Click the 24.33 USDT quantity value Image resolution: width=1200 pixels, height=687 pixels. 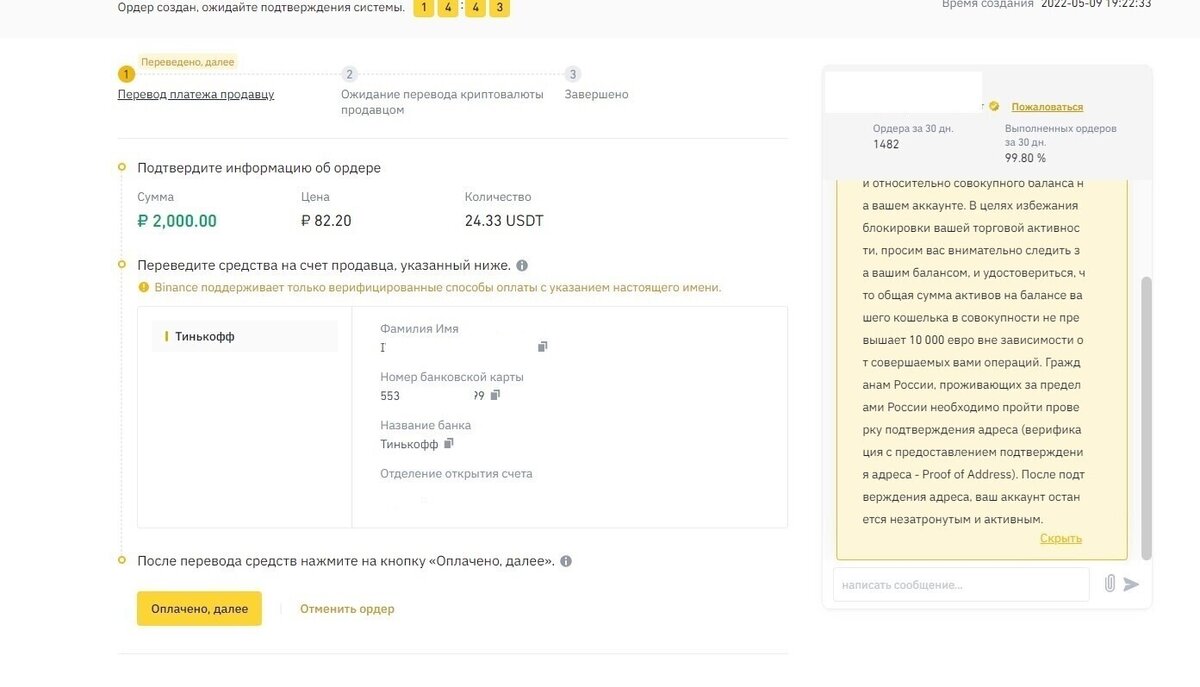pyautogui.click(x=504, y=221)
